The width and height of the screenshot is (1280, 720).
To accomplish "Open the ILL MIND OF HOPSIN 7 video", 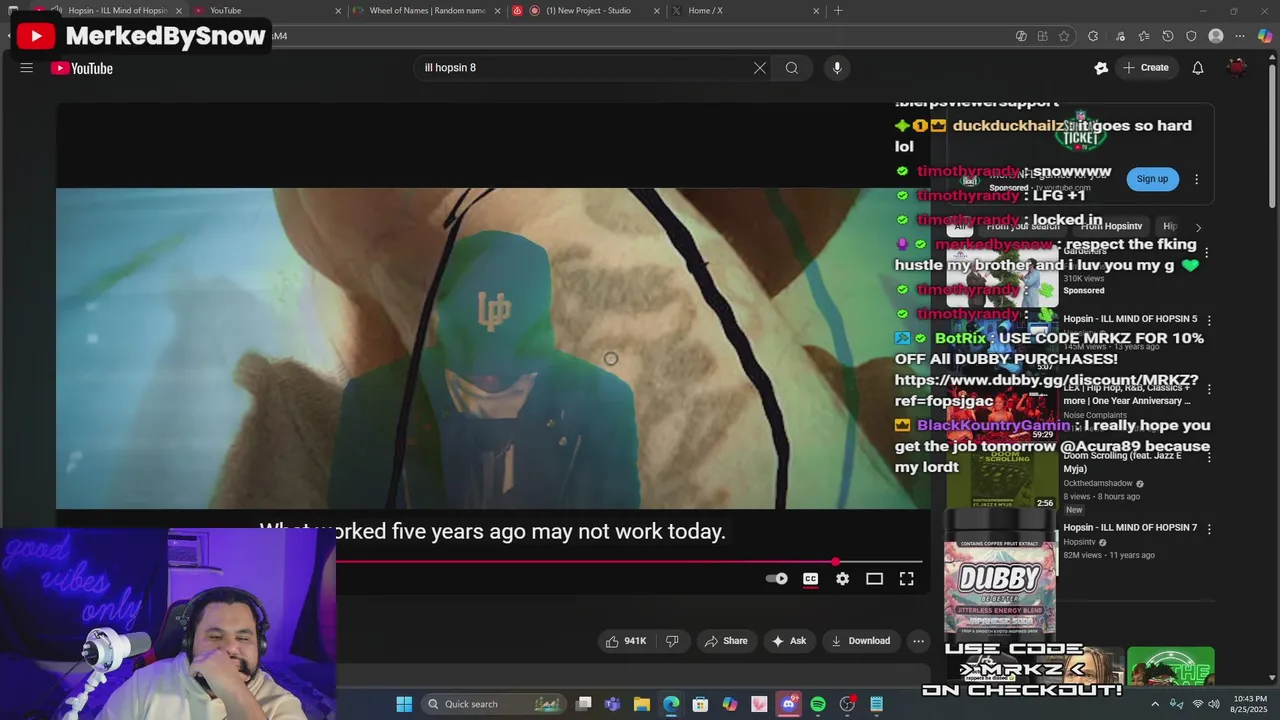I will click(x=1130, y=527).
